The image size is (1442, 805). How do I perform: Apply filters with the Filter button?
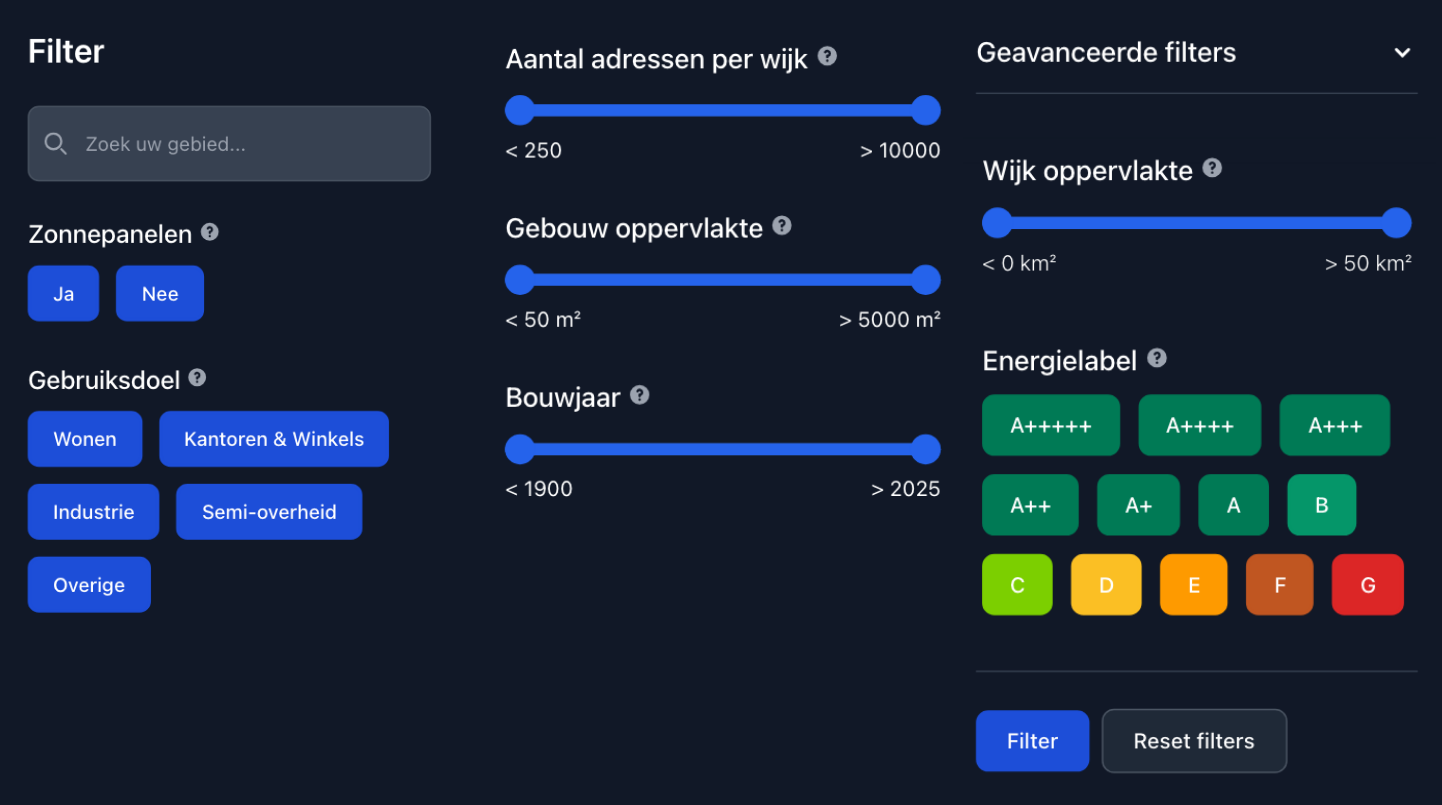pyautogui.click(x=1032, y=741)
